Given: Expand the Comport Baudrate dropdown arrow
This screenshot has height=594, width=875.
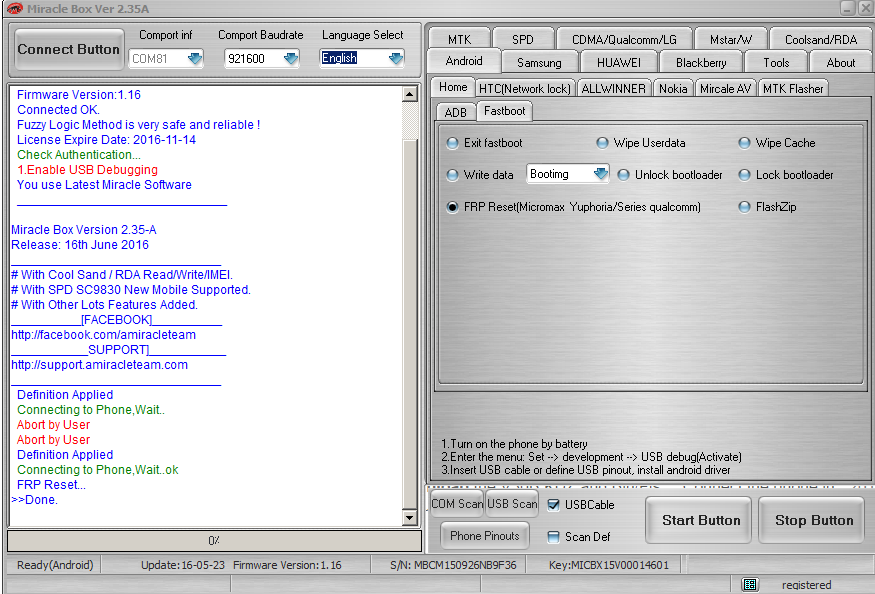Looking at the screenshot, I should click(x=290, y=58).
